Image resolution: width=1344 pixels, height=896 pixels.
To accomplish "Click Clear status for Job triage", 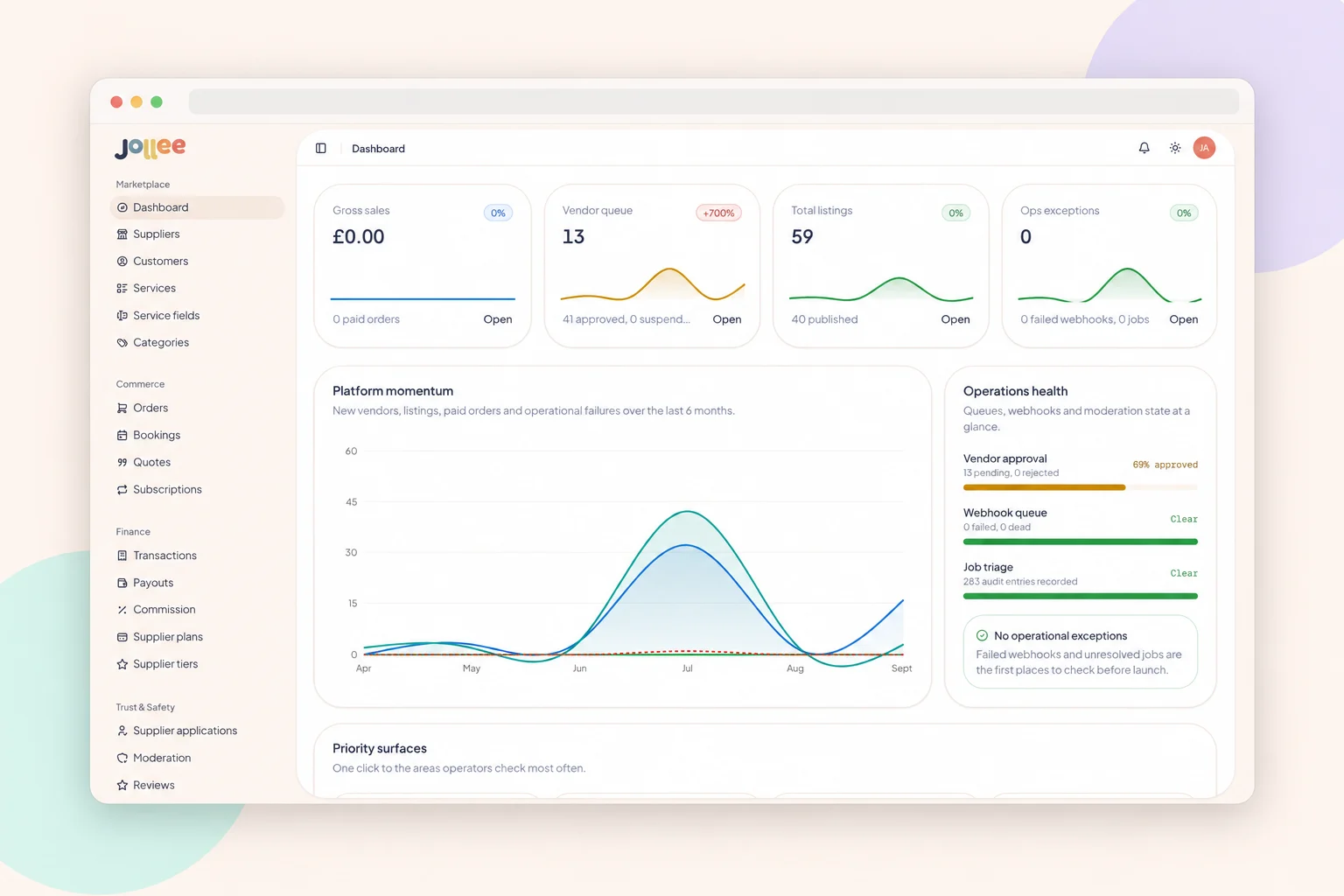I will (1184, 573).
